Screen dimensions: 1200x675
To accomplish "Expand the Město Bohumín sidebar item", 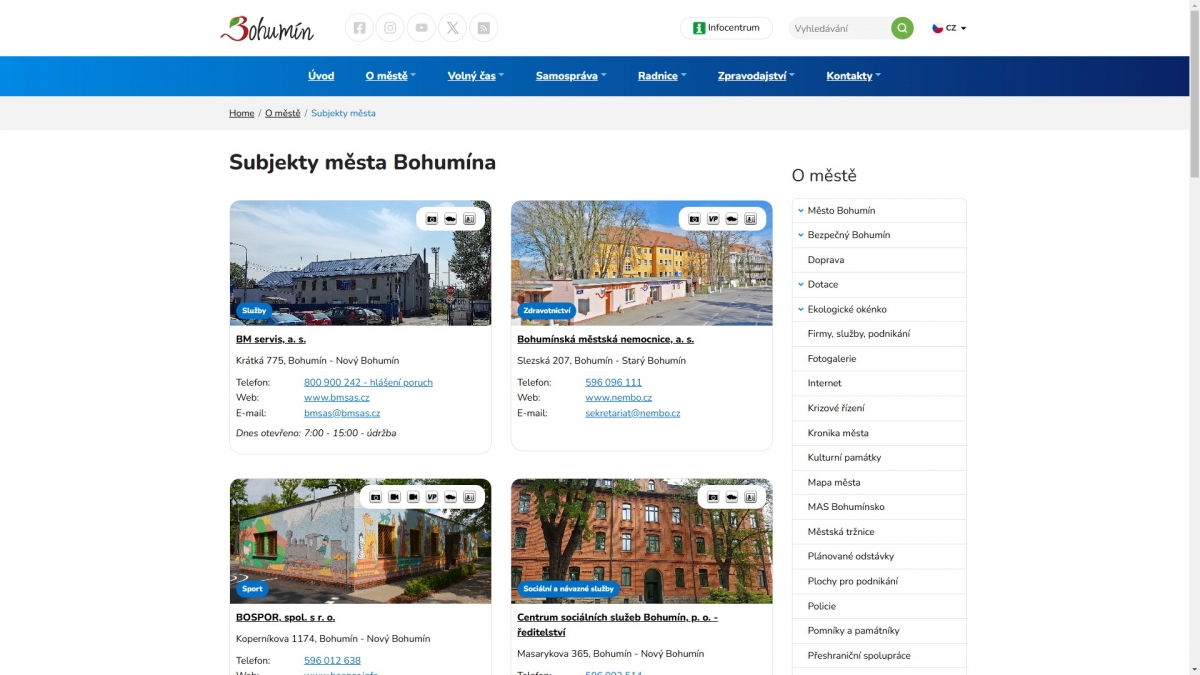I will [800, 211].
